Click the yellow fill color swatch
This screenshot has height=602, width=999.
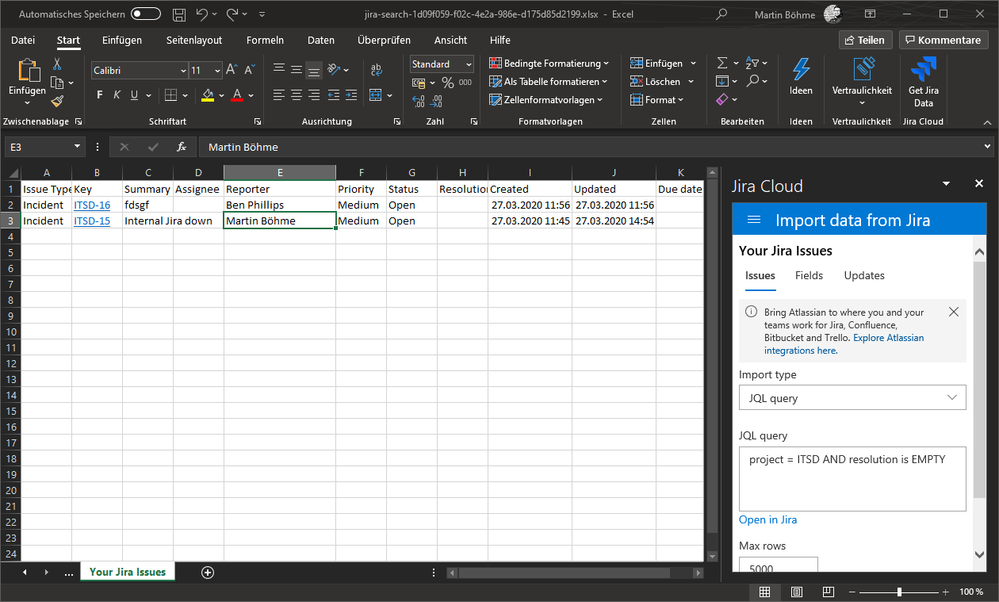(x=207, y=96)
